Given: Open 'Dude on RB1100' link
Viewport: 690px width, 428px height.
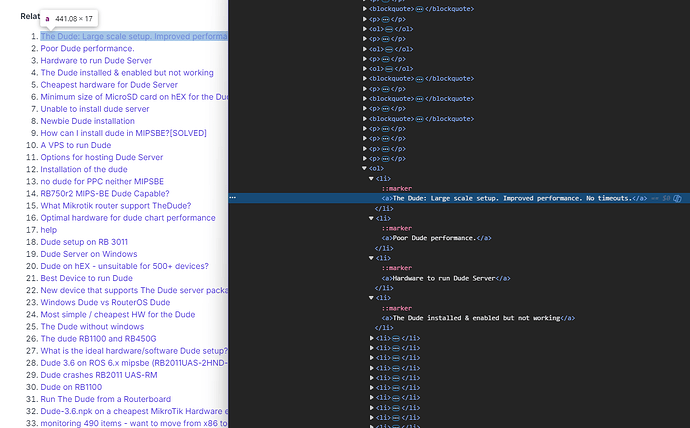Looking at the screenshot, I should coord(71,387).
